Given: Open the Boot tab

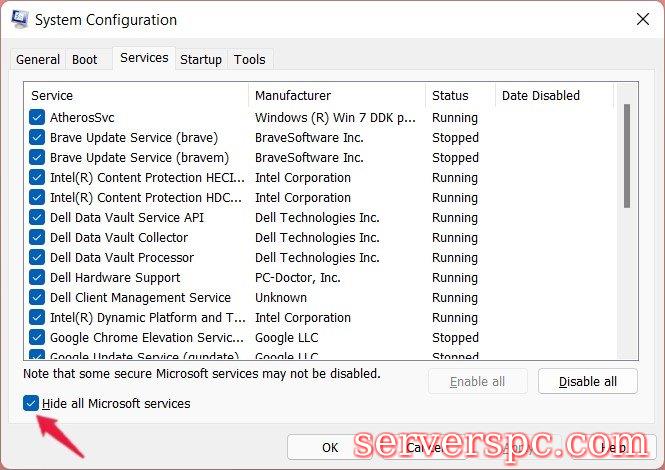Looking at the screenshot, I should (85, 60).
